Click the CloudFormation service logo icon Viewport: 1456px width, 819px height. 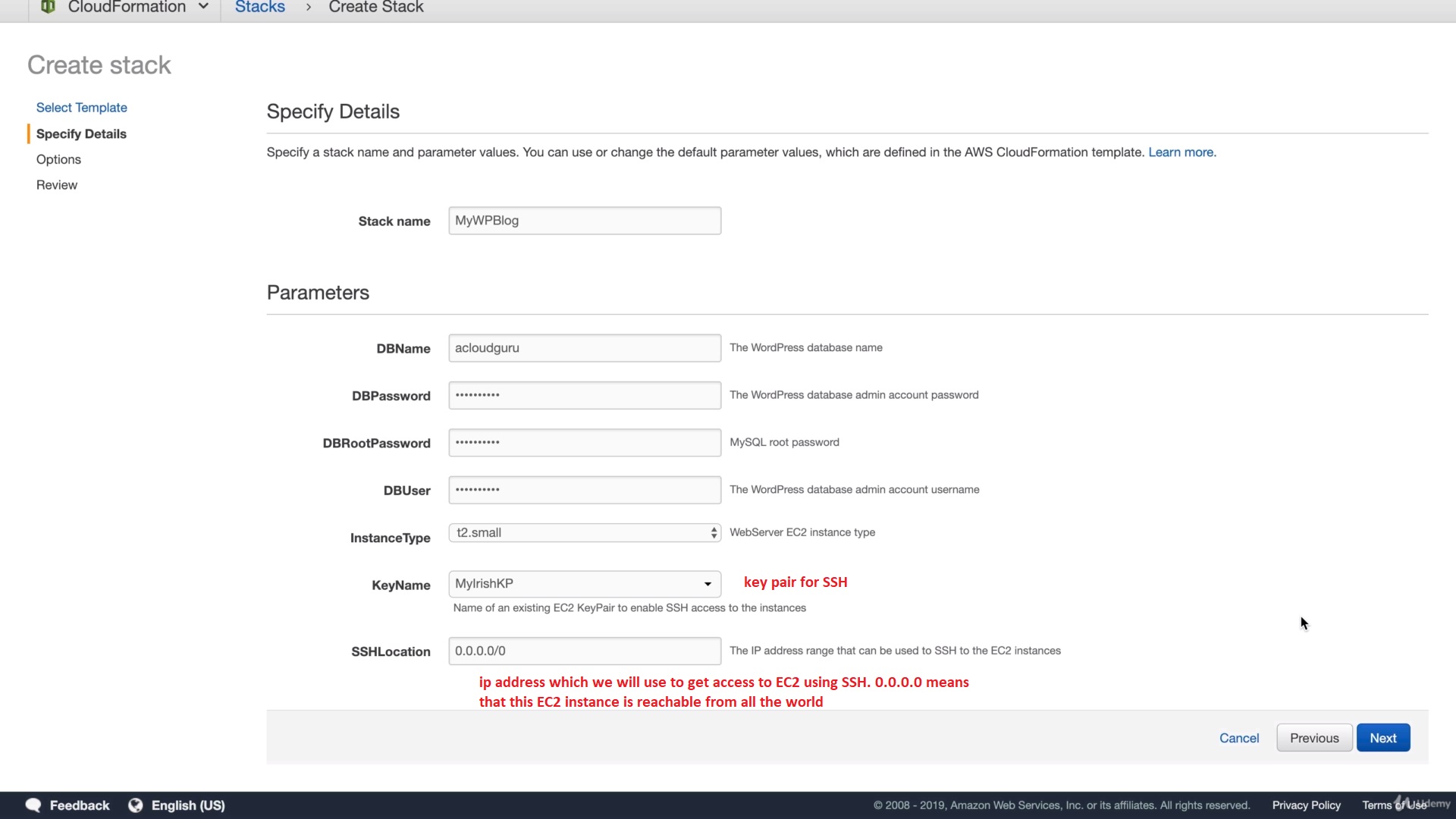[48, 7]
